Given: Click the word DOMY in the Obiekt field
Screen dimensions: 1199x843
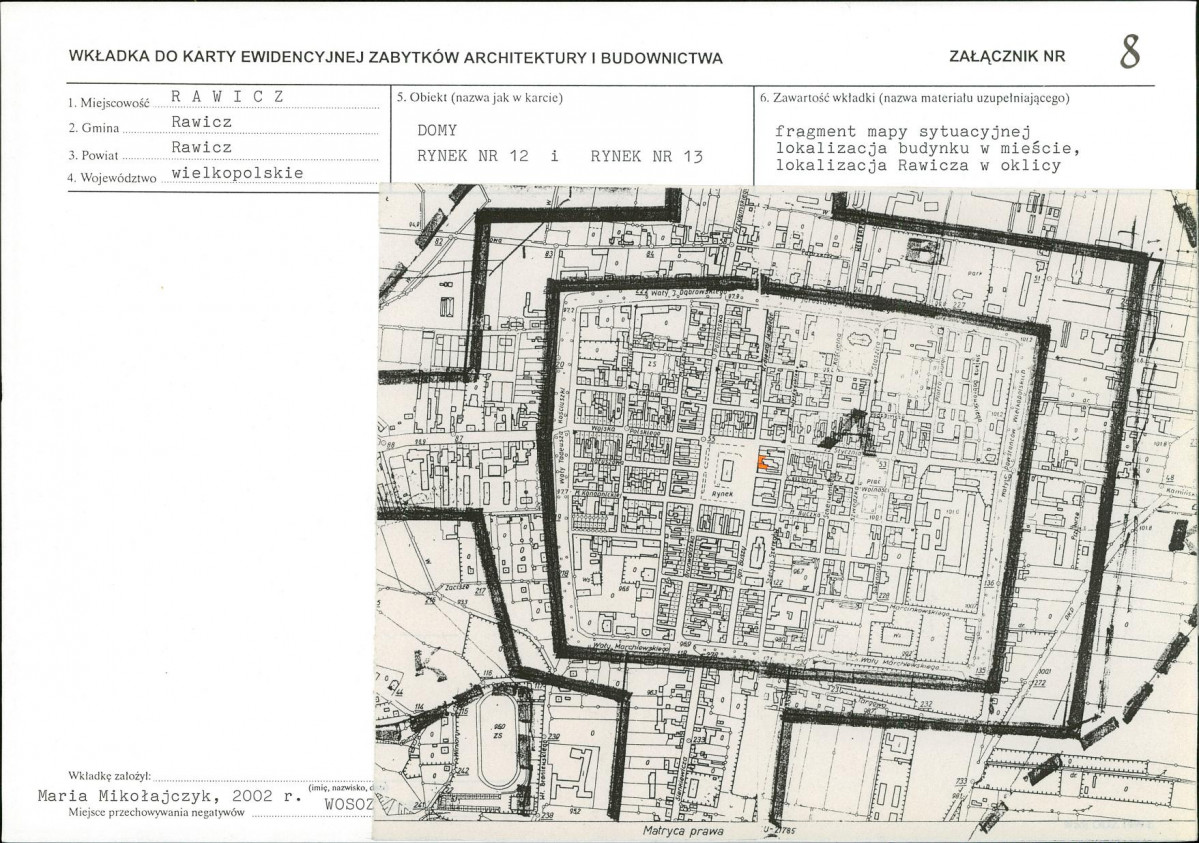Looking at the screenshot, I should (437, 130).
